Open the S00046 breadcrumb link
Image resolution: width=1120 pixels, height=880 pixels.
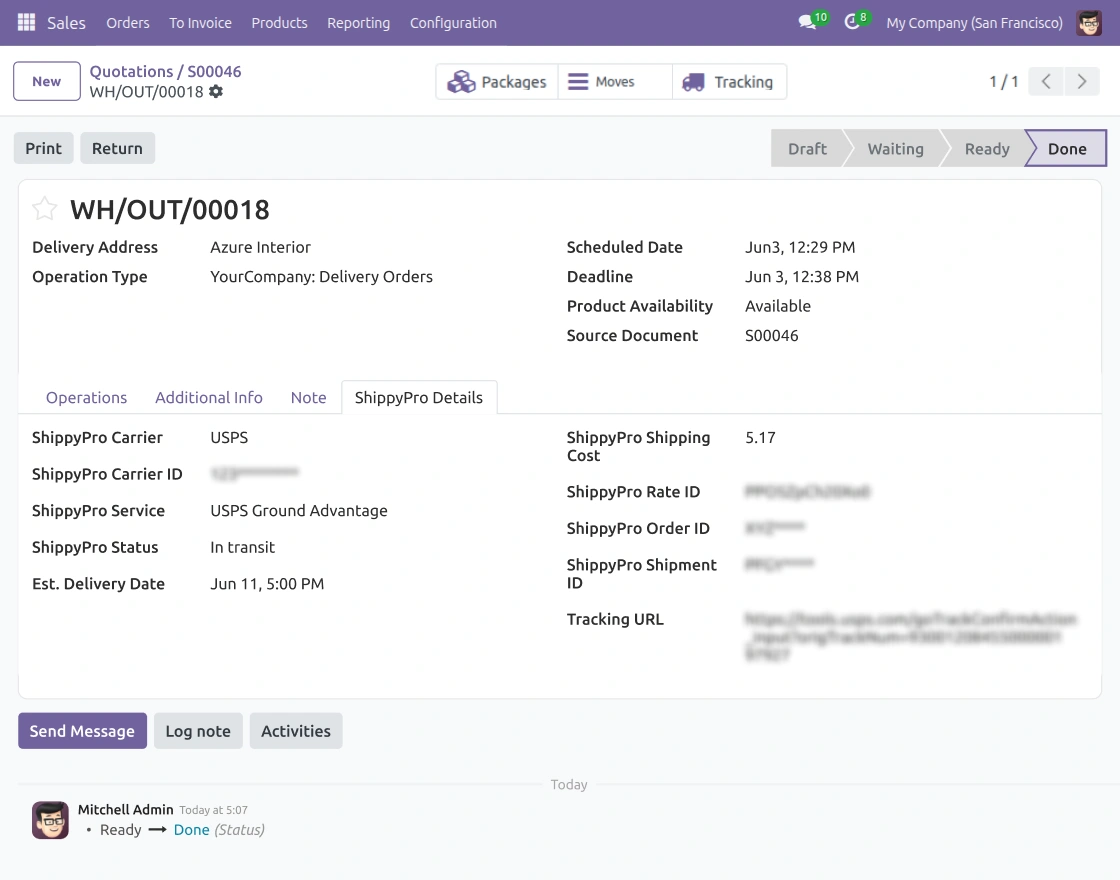[214, 71]
